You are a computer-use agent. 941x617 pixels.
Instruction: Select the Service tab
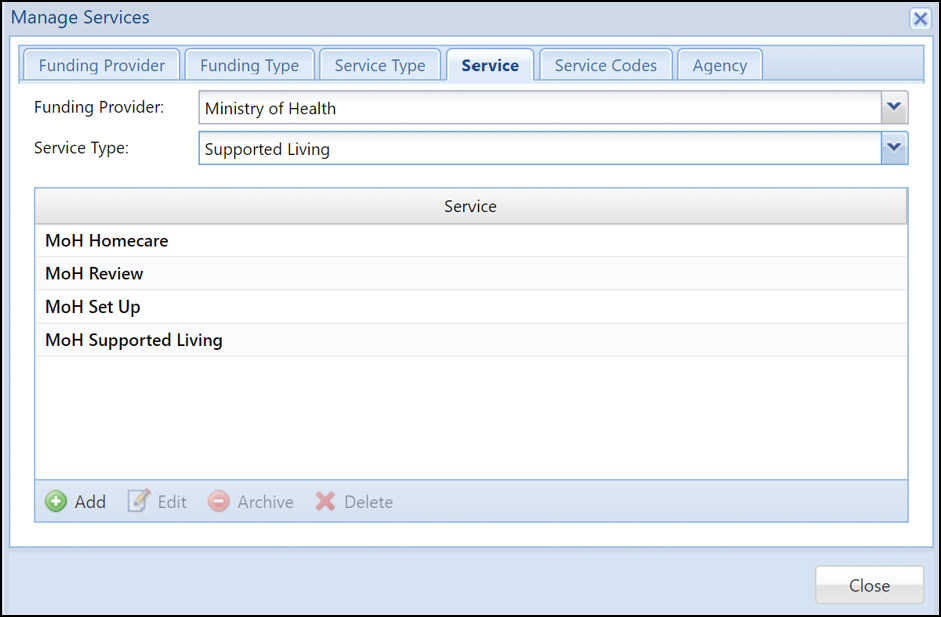[x=490, y=65]
